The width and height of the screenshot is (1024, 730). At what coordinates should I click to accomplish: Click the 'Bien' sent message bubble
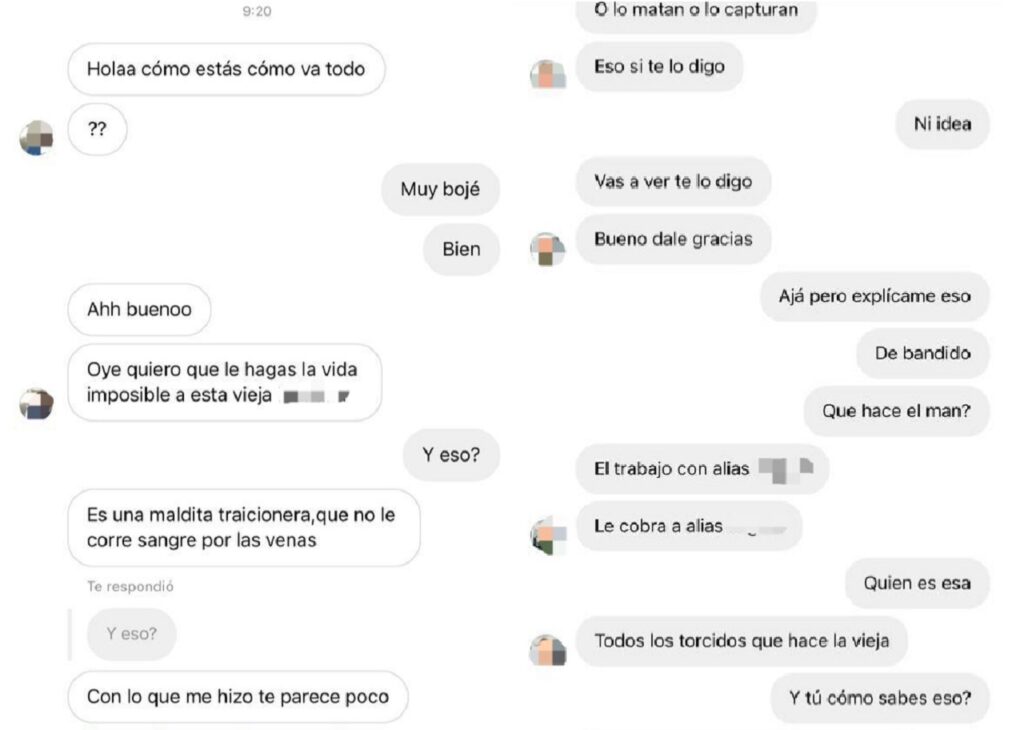(x=461, y=249)
